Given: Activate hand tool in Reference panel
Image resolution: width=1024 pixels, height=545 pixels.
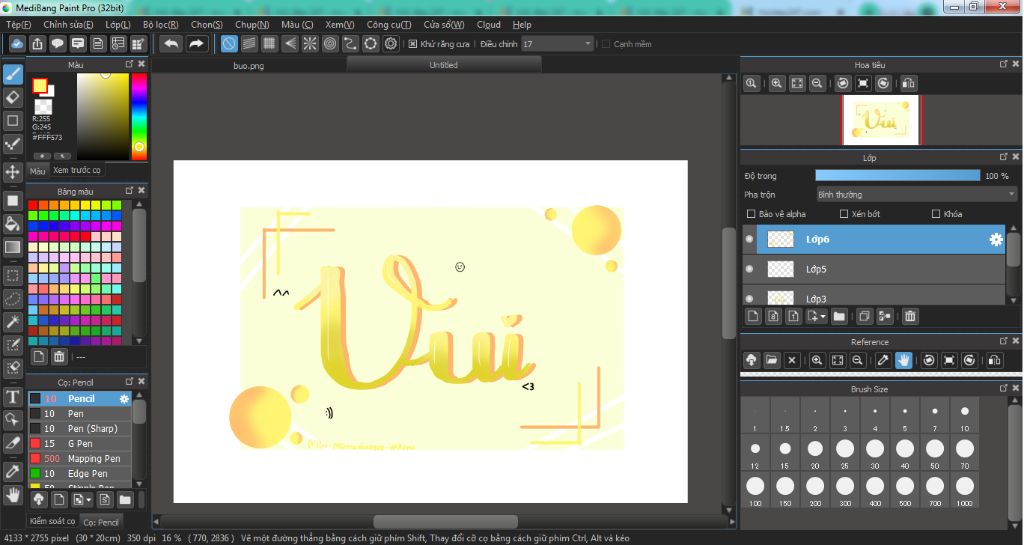Looking at the screenshot, I should pyautogui.click(x=903, y=360).
